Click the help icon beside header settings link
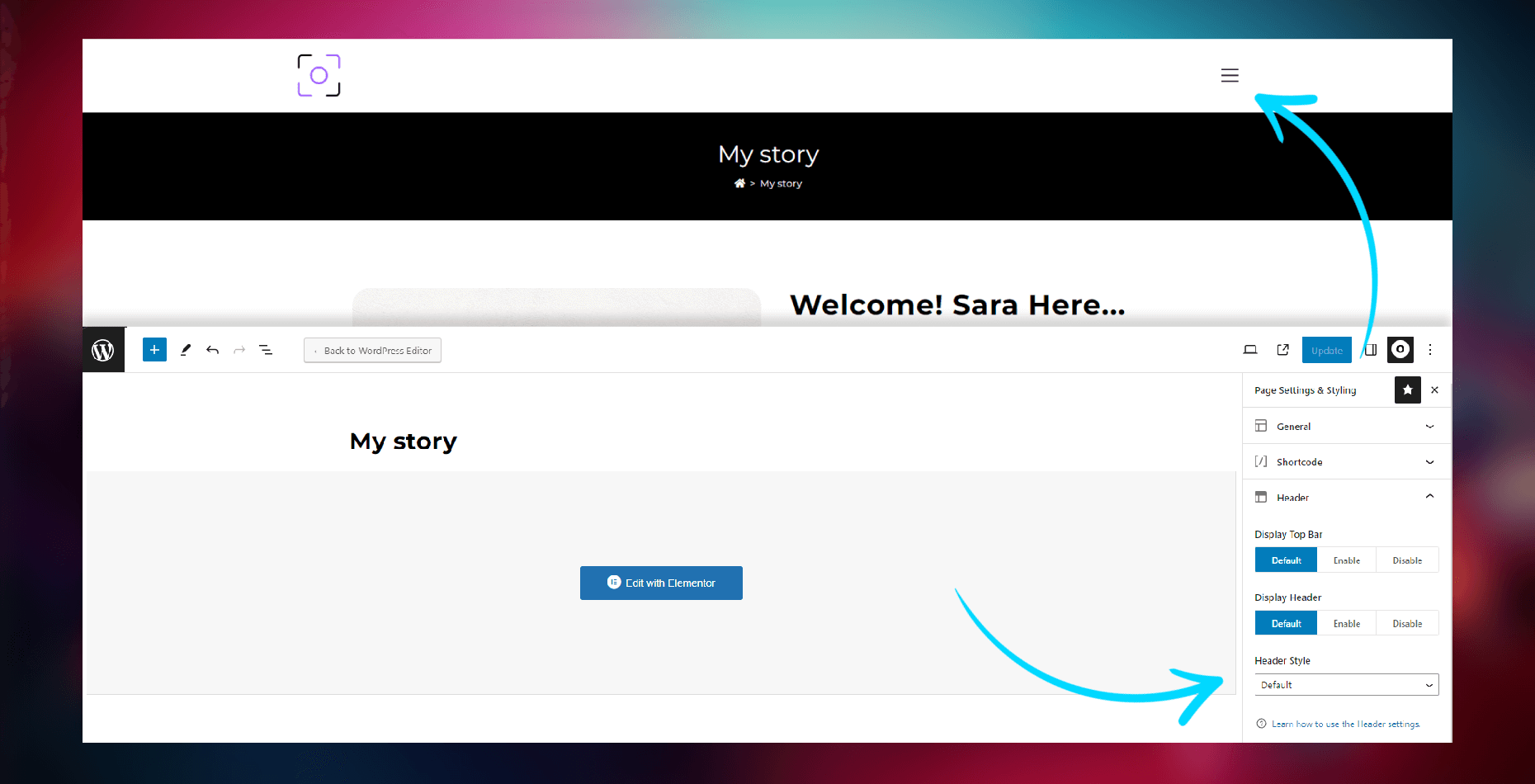Screen dimensions: 1535x784 tap(1261, 724)
